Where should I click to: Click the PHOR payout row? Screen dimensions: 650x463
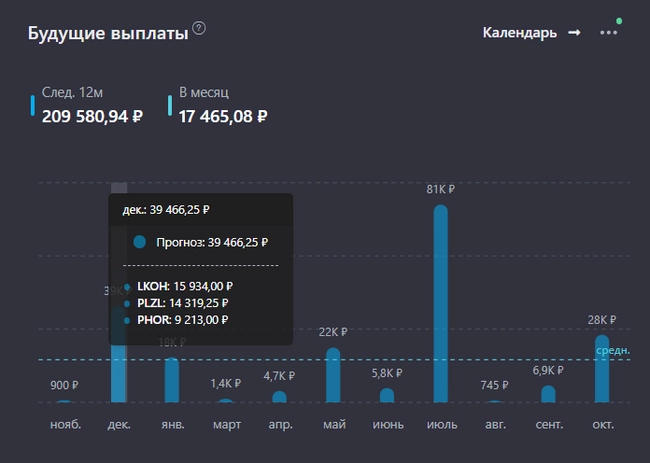(180, 320)
